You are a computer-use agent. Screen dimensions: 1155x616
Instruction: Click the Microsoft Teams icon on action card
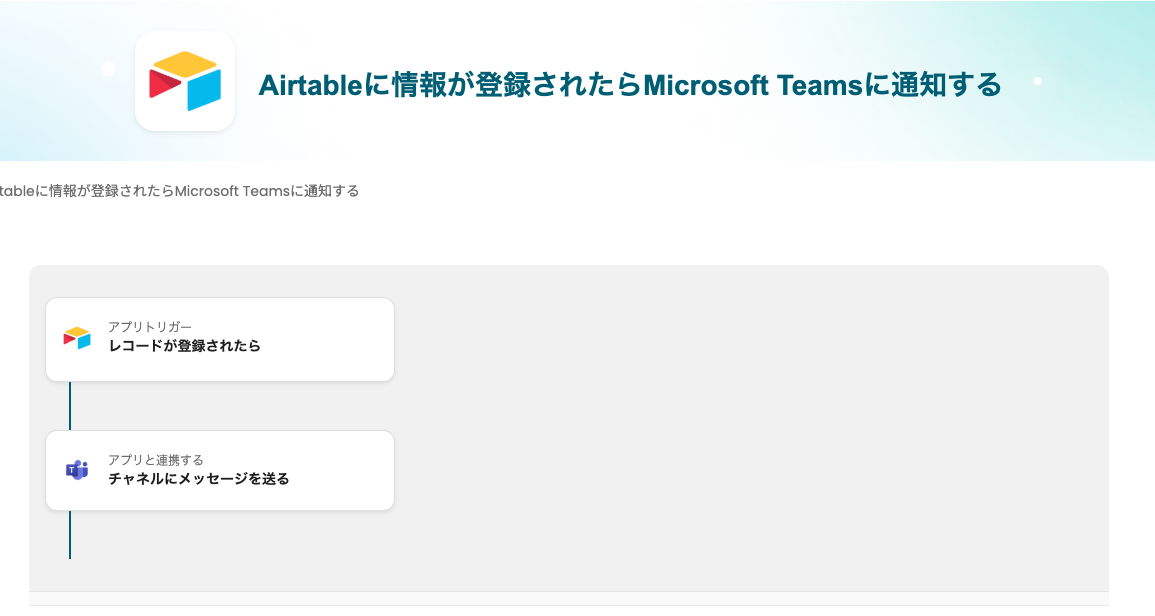pos(77,470)
